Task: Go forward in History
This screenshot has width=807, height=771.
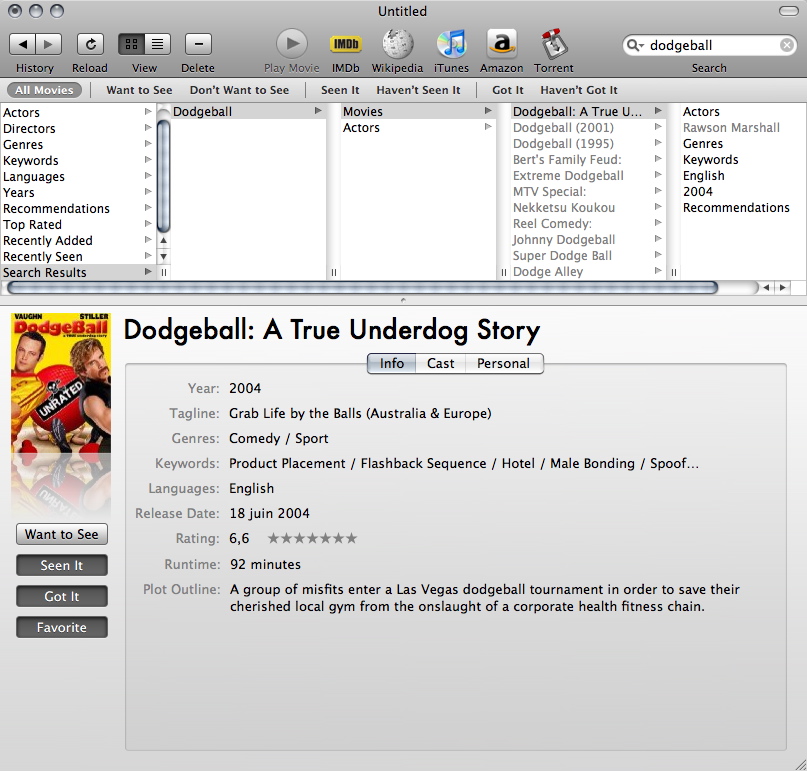Action: point(48,44)
